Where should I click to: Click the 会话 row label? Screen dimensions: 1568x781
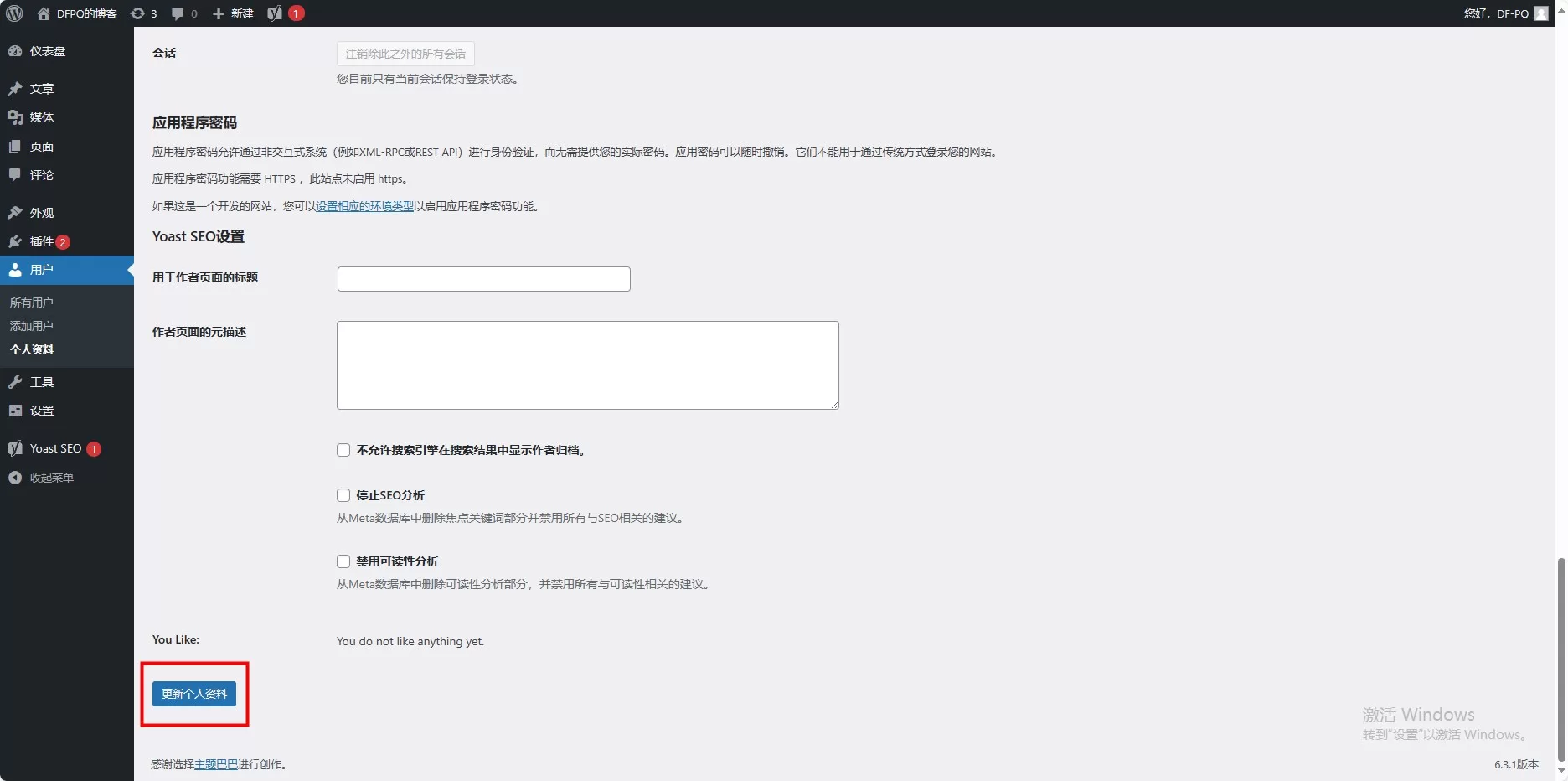pos(164,53)
